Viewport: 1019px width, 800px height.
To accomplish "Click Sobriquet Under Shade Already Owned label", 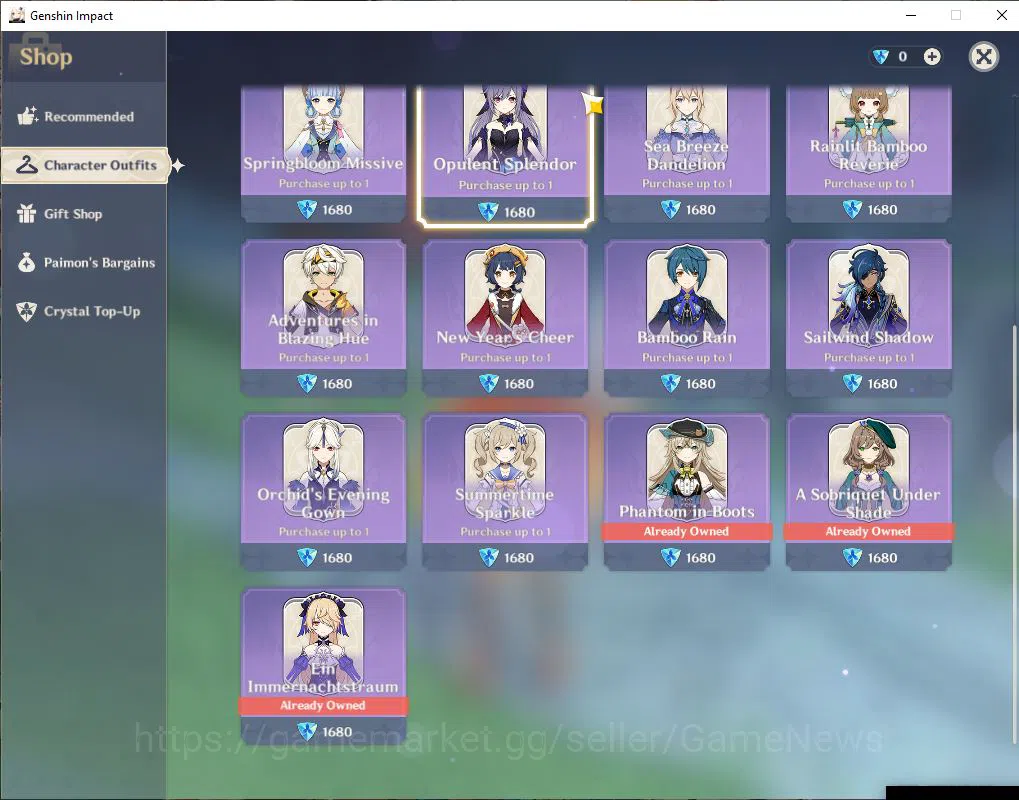I will coord(869,532).
